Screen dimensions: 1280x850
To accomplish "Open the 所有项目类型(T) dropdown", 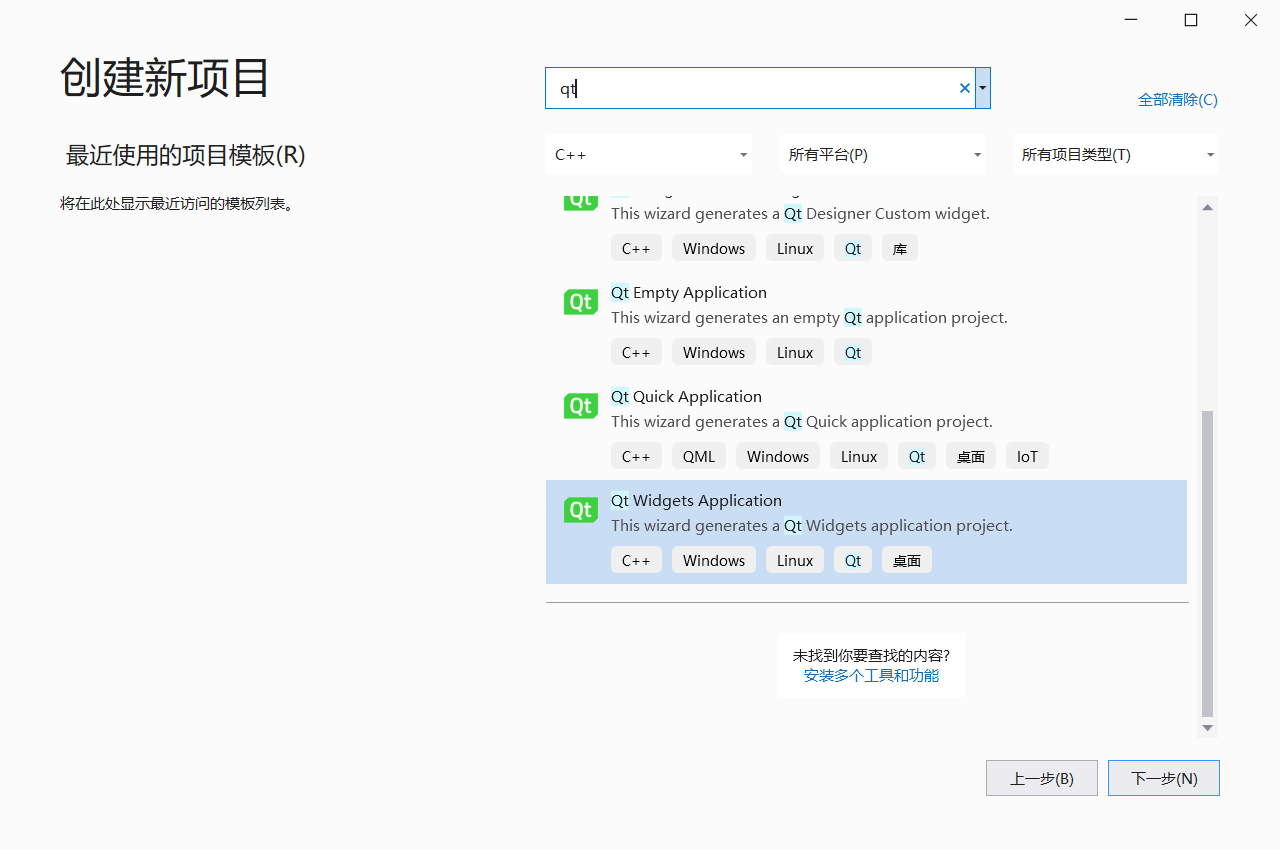I will [1116, 155].
